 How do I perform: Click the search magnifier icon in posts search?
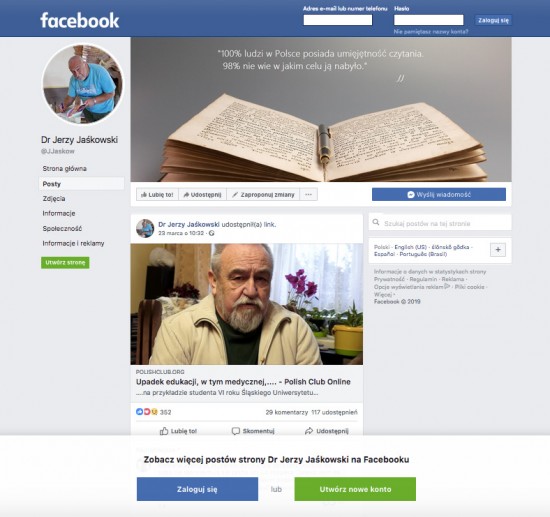376,223
